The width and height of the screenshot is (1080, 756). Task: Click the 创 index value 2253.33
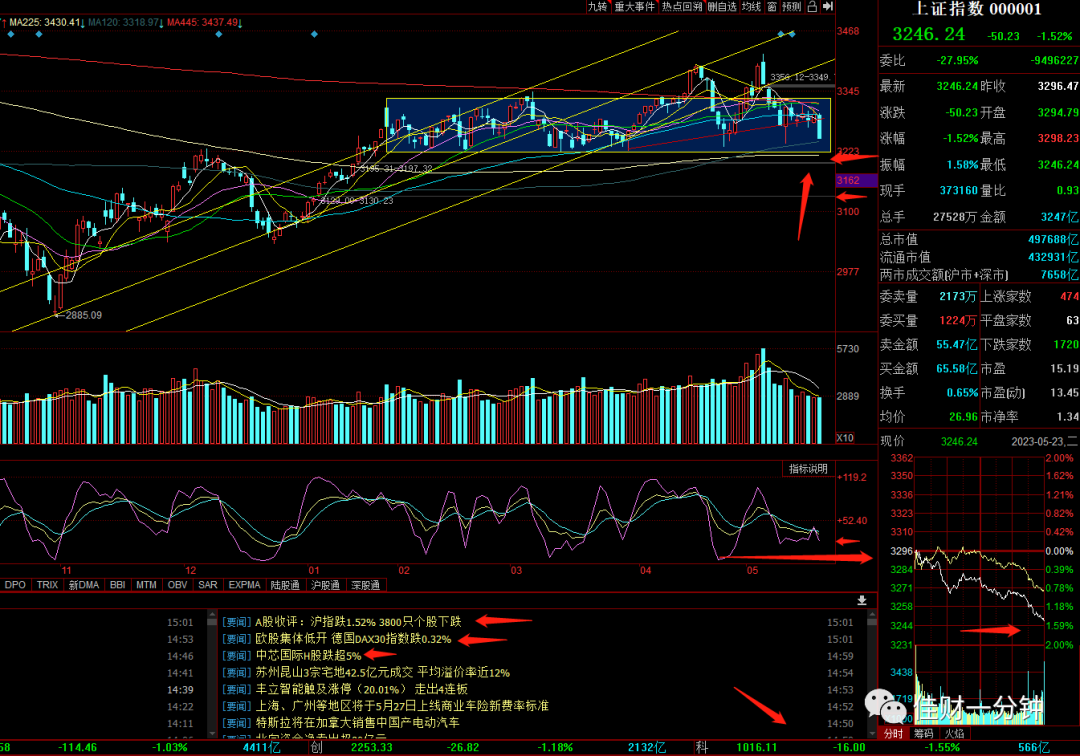[x=371, y=747]
